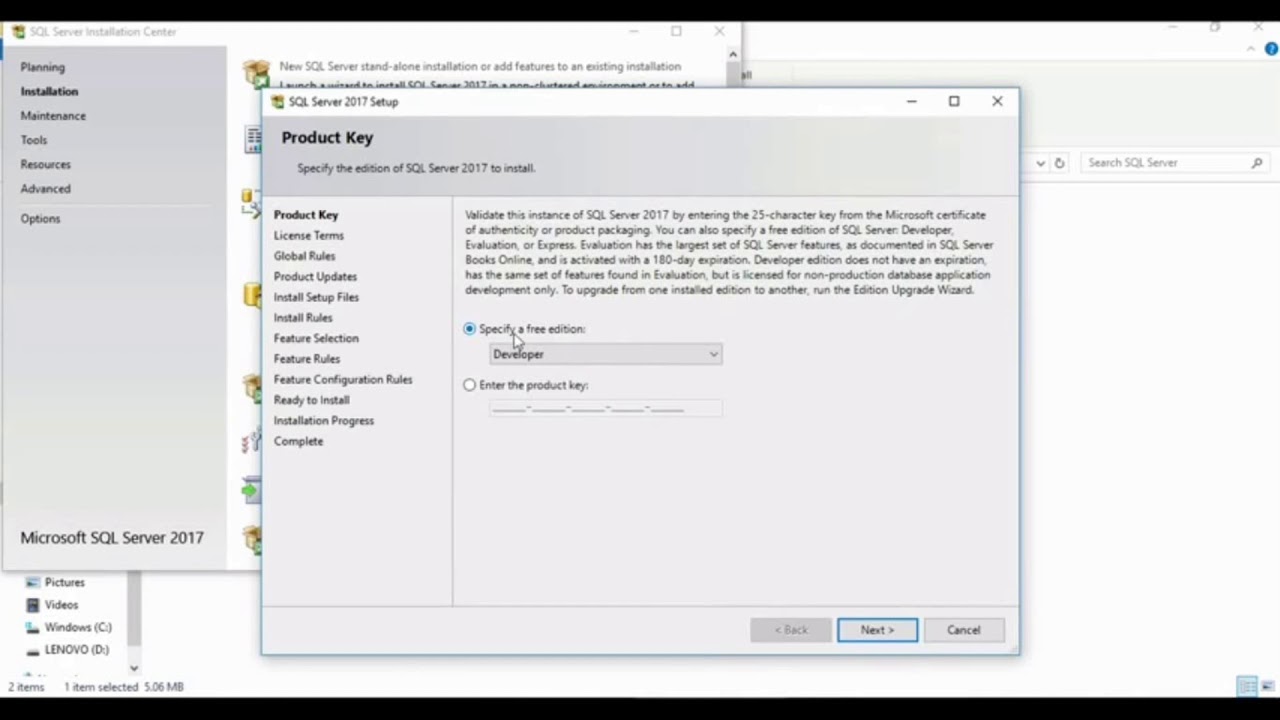1280x720 pixels.
Task: Open Resources in Installation Center sidebar
Action: tap(46, 164)
